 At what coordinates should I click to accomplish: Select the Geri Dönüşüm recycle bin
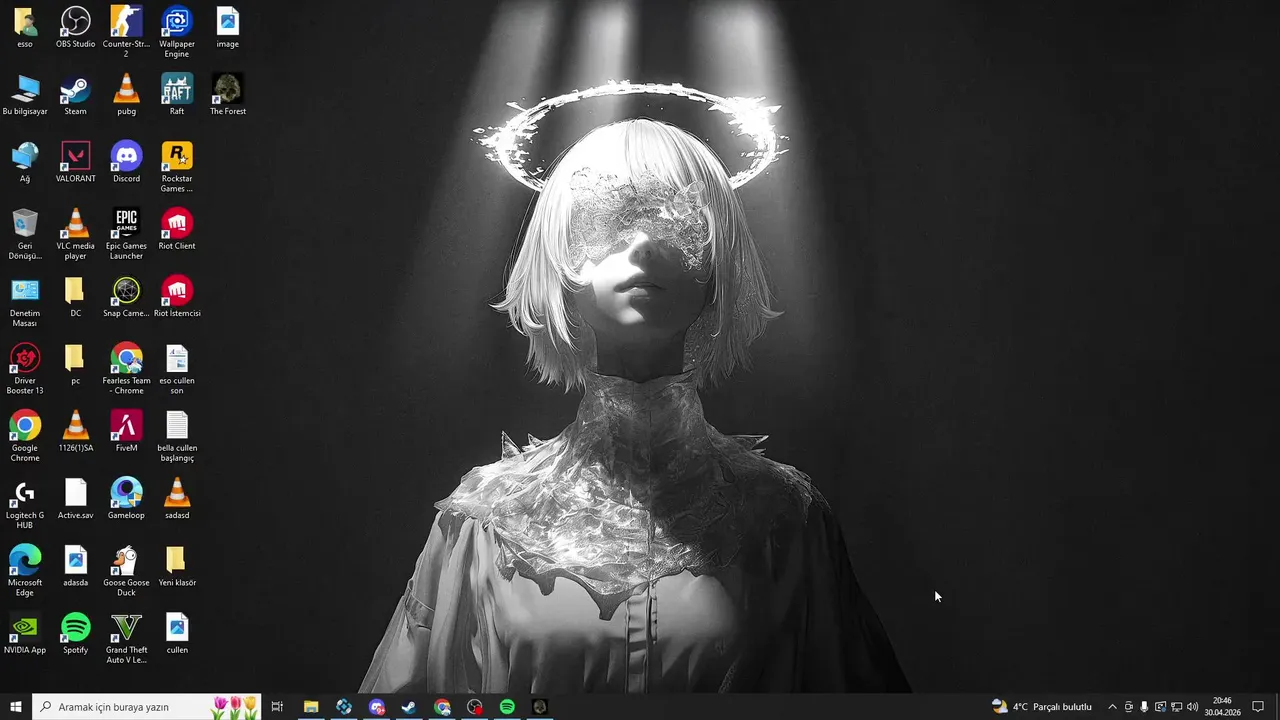pyautogui.click(x=25, y=233)
